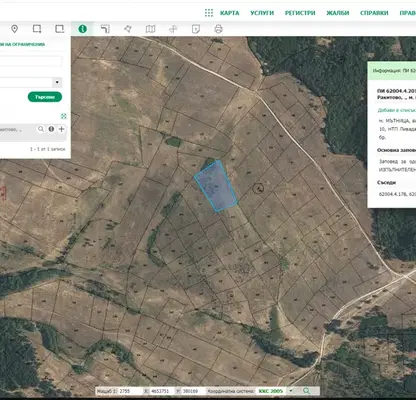The image size is (416, 400).
Task: Open the РЕГИСТРИ menu
Action: click(x=300, y=13)
